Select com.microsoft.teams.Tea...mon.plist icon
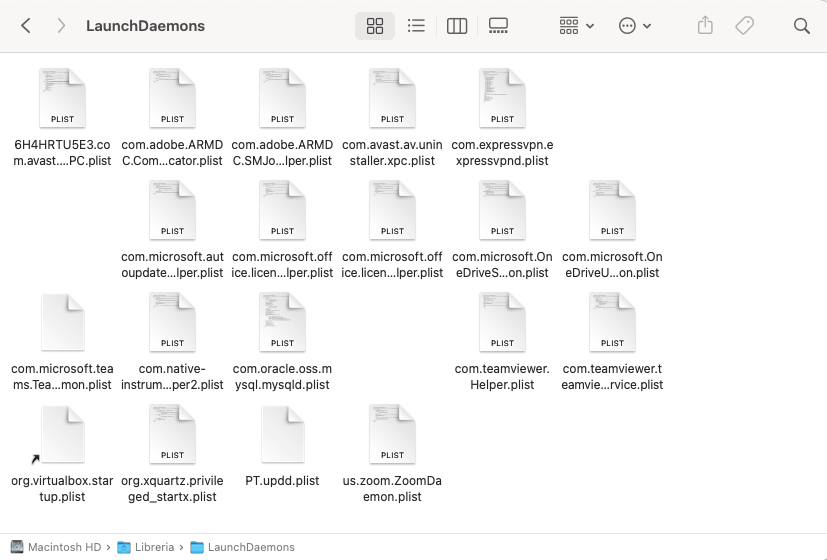 pos(62,322)
